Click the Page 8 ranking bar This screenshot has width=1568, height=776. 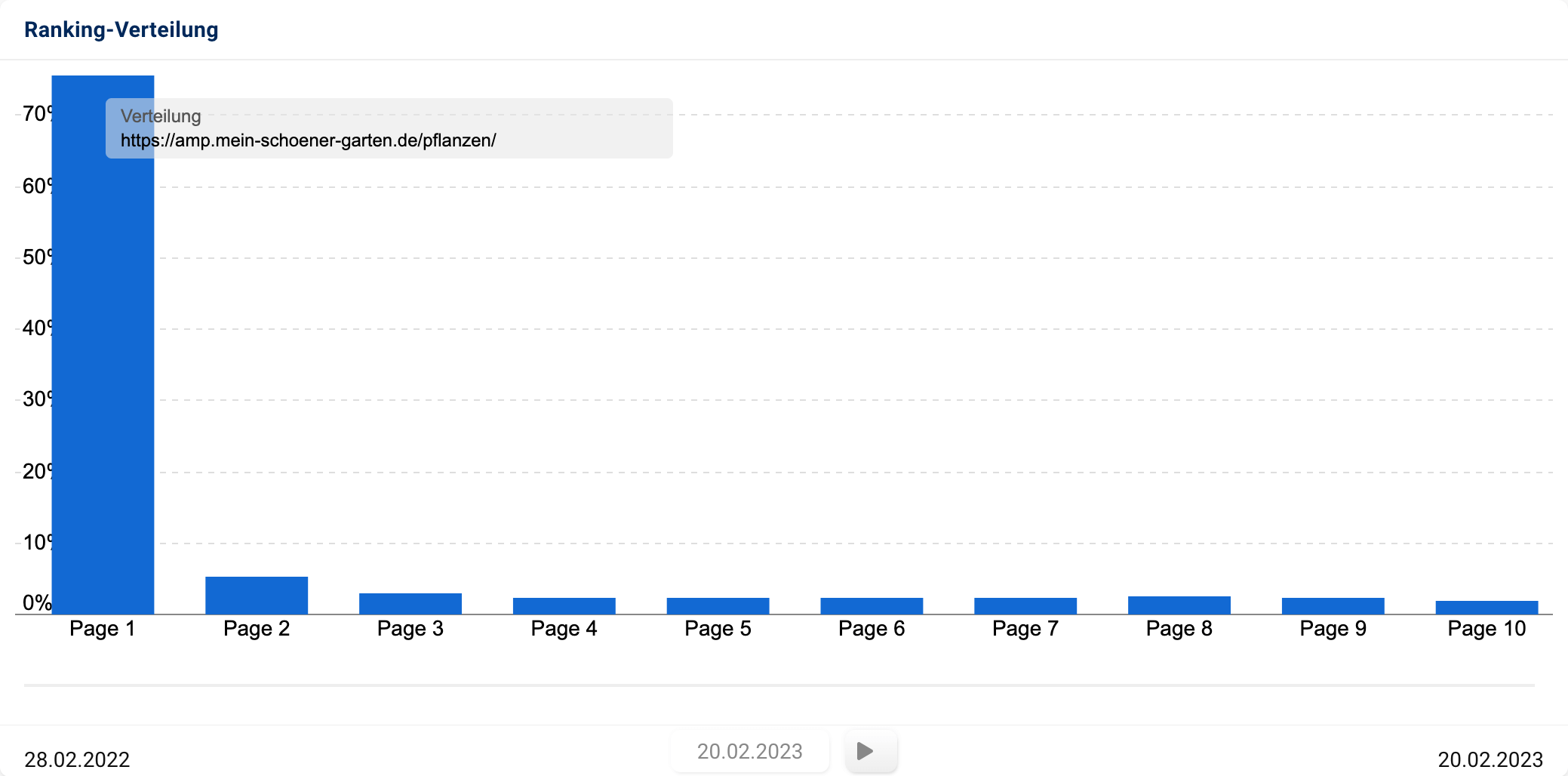tap(1179, 605)
